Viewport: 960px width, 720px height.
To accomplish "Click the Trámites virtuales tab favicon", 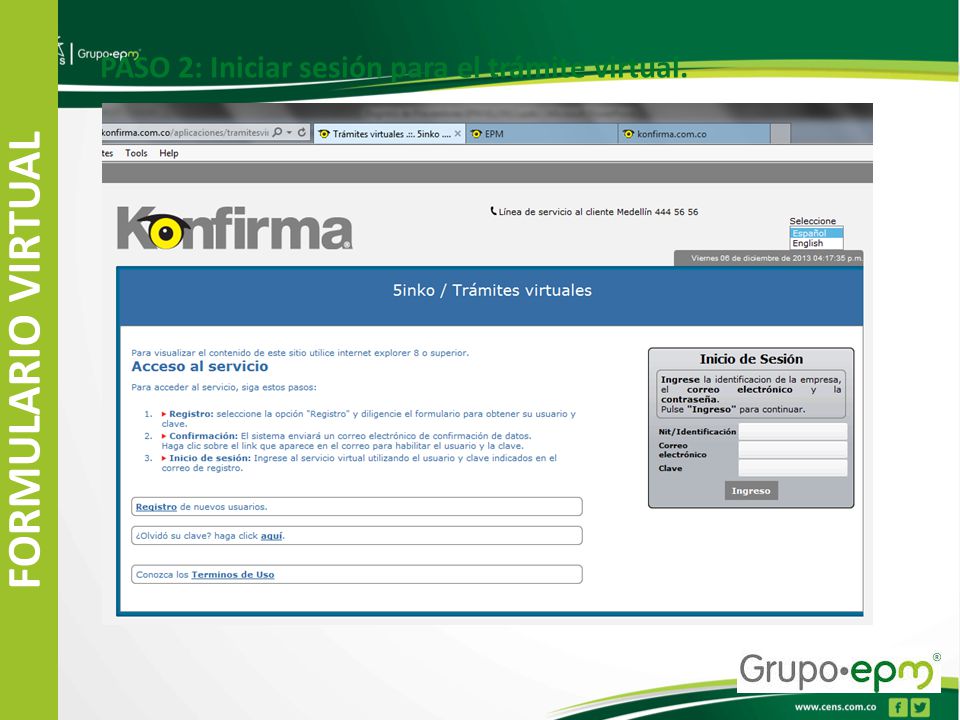I will (x=324, y=133).
